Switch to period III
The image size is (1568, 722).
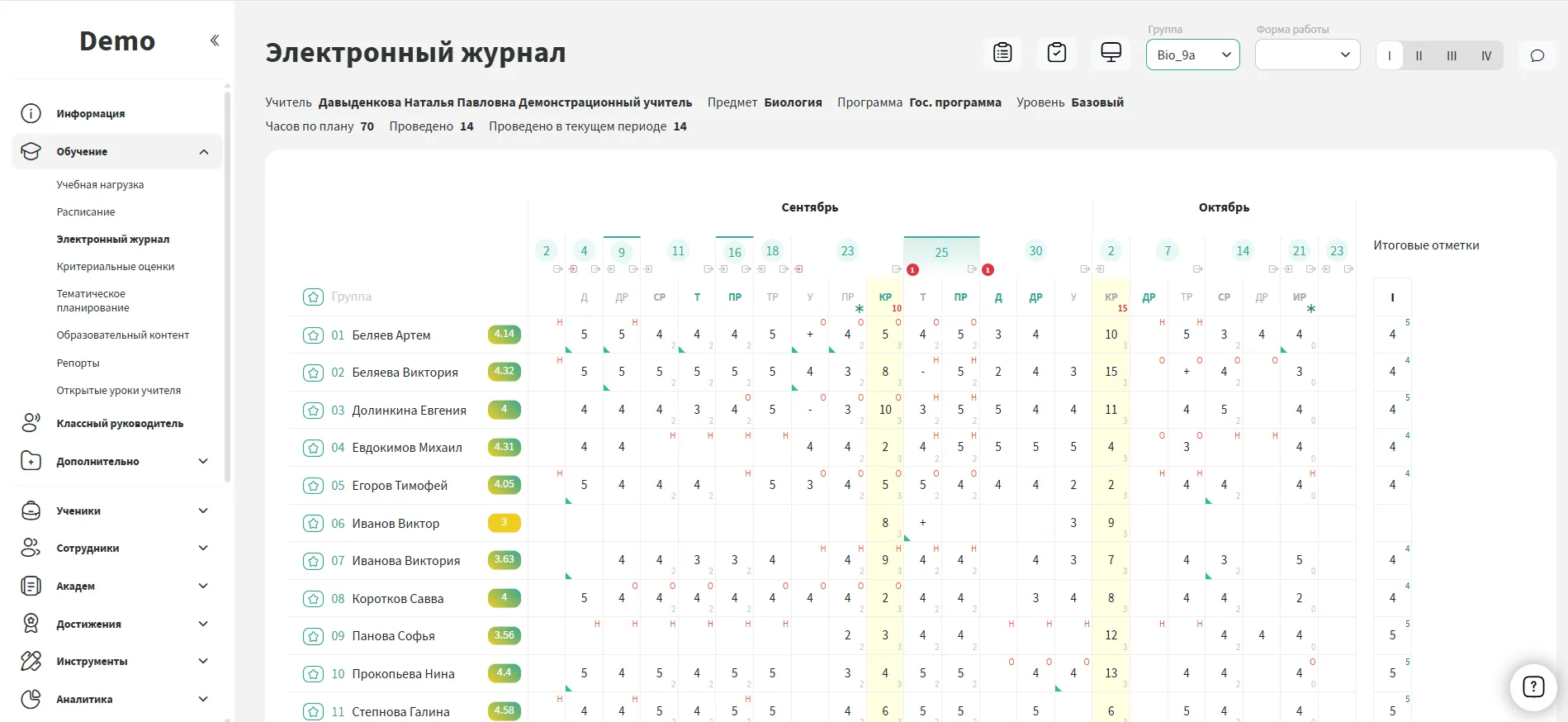pos(1451,56)
